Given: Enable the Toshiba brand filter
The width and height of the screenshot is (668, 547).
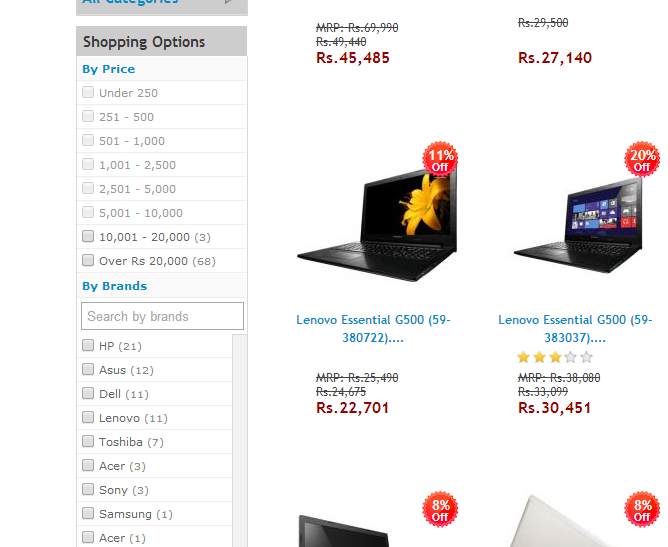Looking at the screenshot, I should 88,441.
